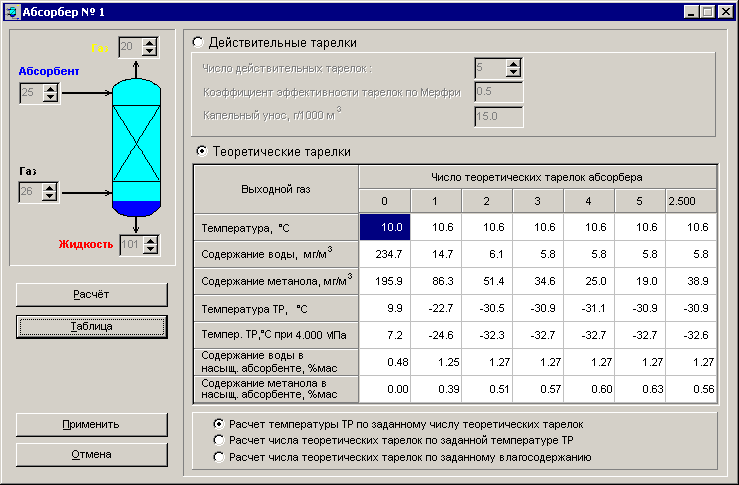Click absorbent water content cell 1.25
The width and height of the screenshot is (739, 485).
(436, 362)
